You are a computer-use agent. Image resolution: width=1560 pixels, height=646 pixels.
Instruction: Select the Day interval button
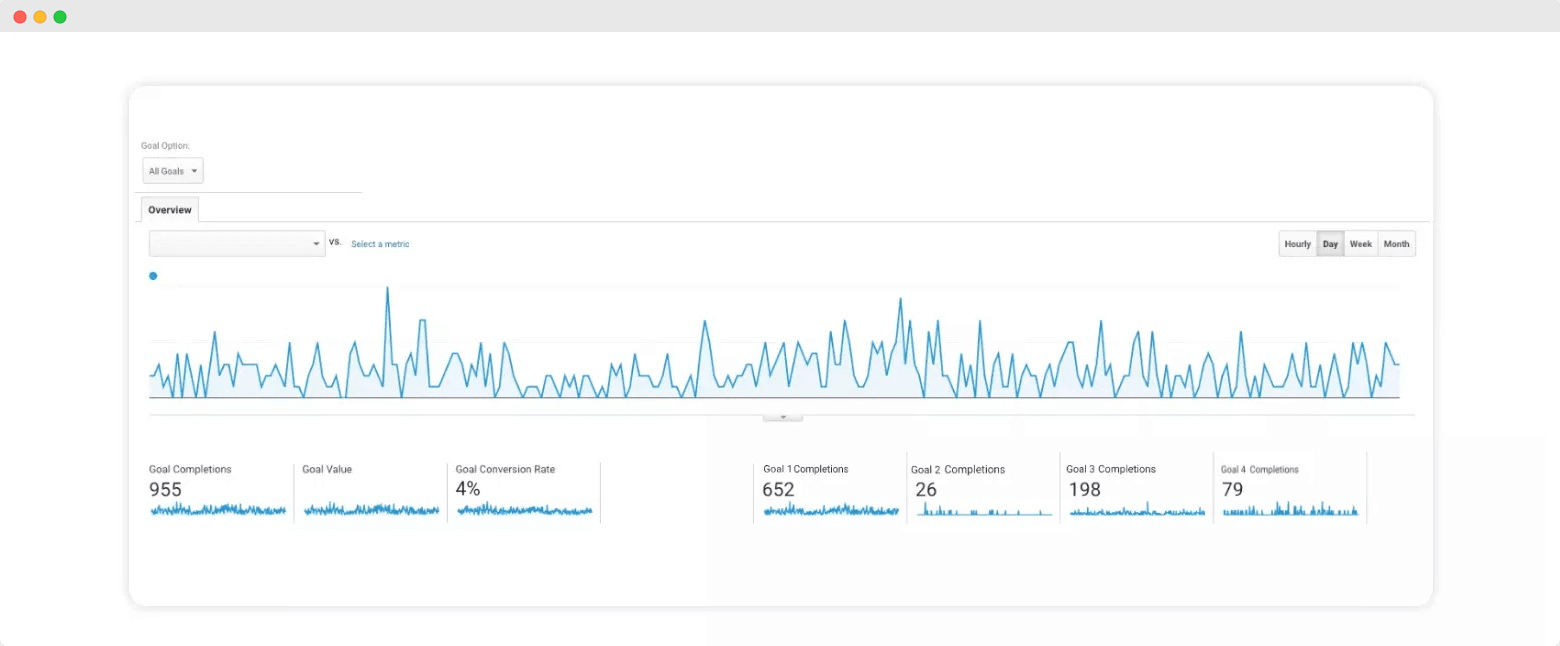pos(1330,244)
